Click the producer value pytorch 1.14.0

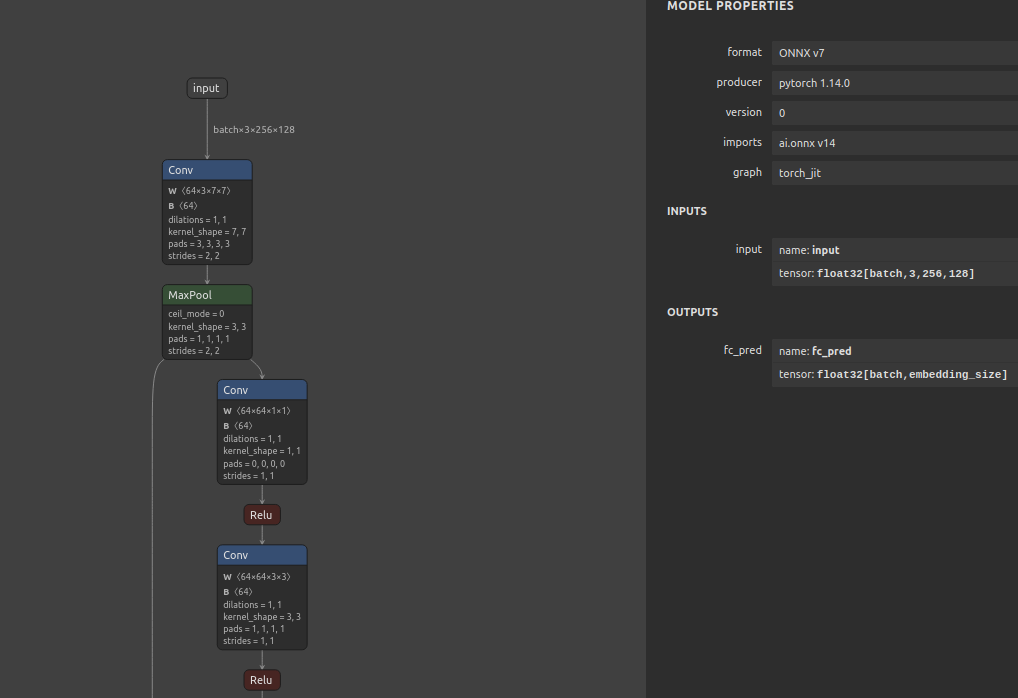point(894,83)
